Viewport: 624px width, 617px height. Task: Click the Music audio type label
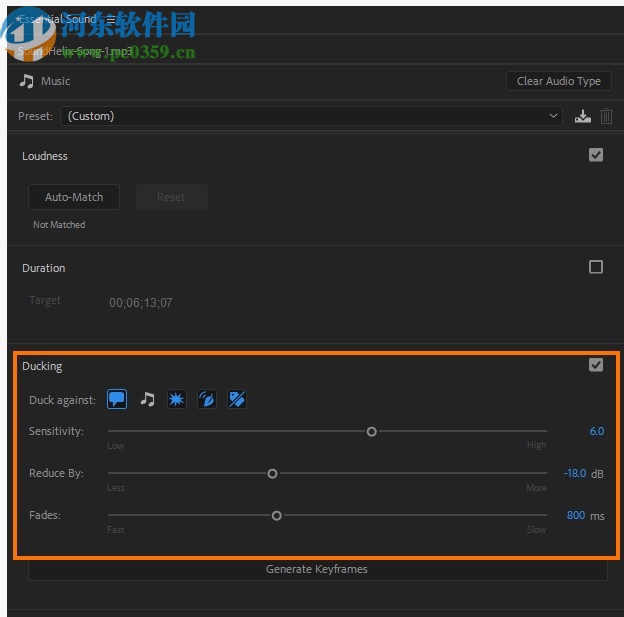[56, 81]
